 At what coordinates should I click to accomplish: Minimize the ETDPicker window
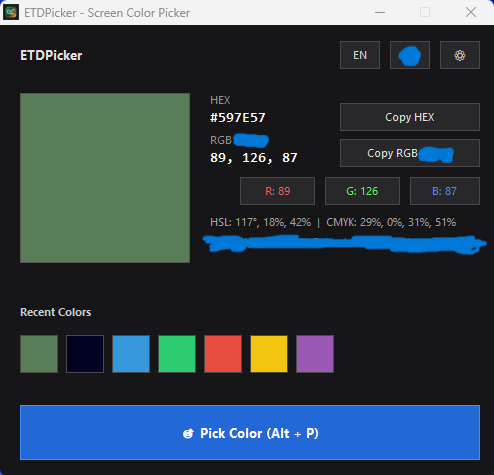[x=380, y=13]
